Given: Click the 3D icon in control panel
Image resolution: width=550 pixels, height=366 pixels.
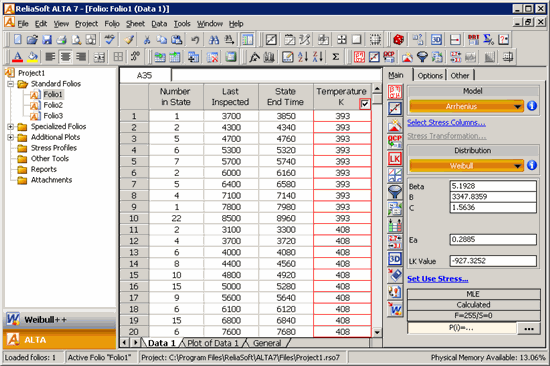Looking at the screenshot, I should click(x=395, y=259).
